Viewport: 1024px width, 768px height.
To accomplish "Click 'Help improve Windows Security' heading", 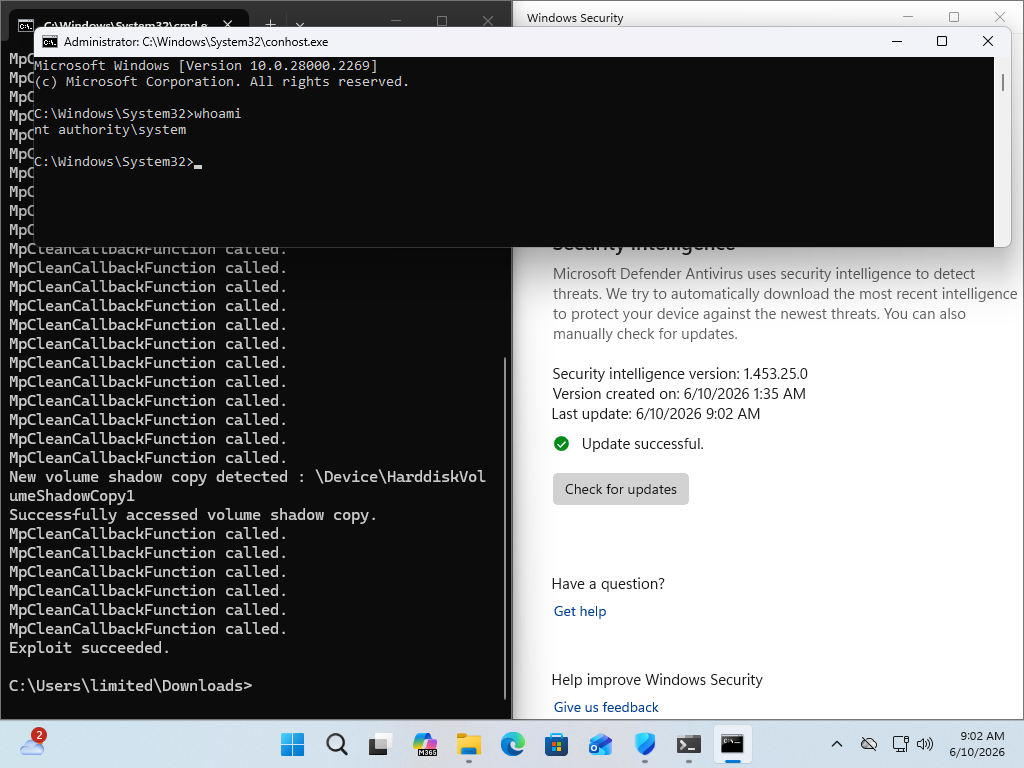I will pyautogui.click(x=657, y=680).
